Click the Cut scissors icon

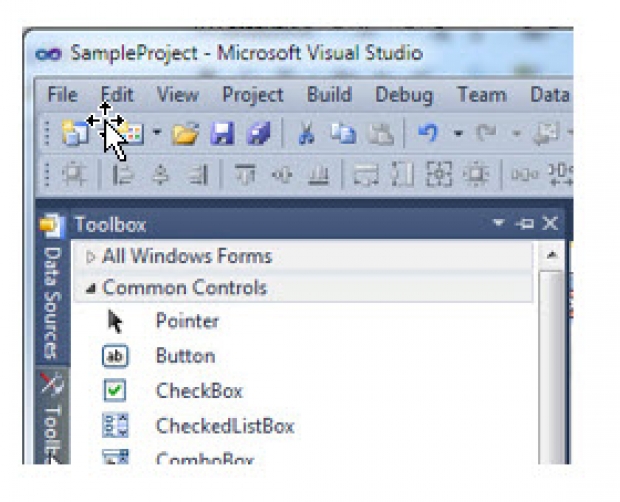tap(306, 133)
